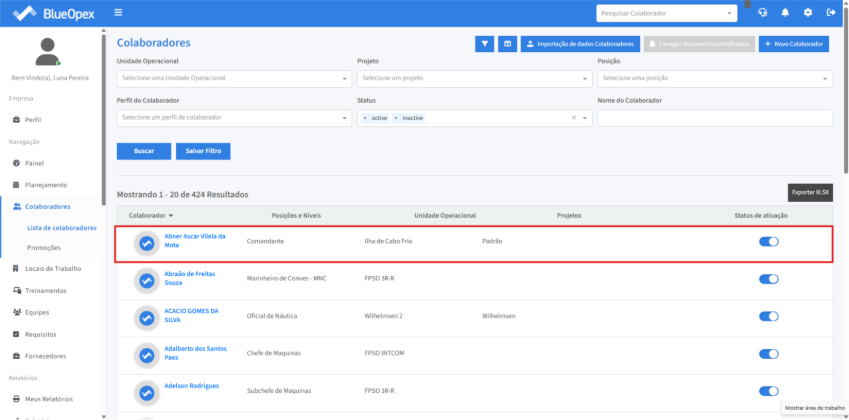
Task: Click the Comandante position cell
Action: tap(265, 241)
